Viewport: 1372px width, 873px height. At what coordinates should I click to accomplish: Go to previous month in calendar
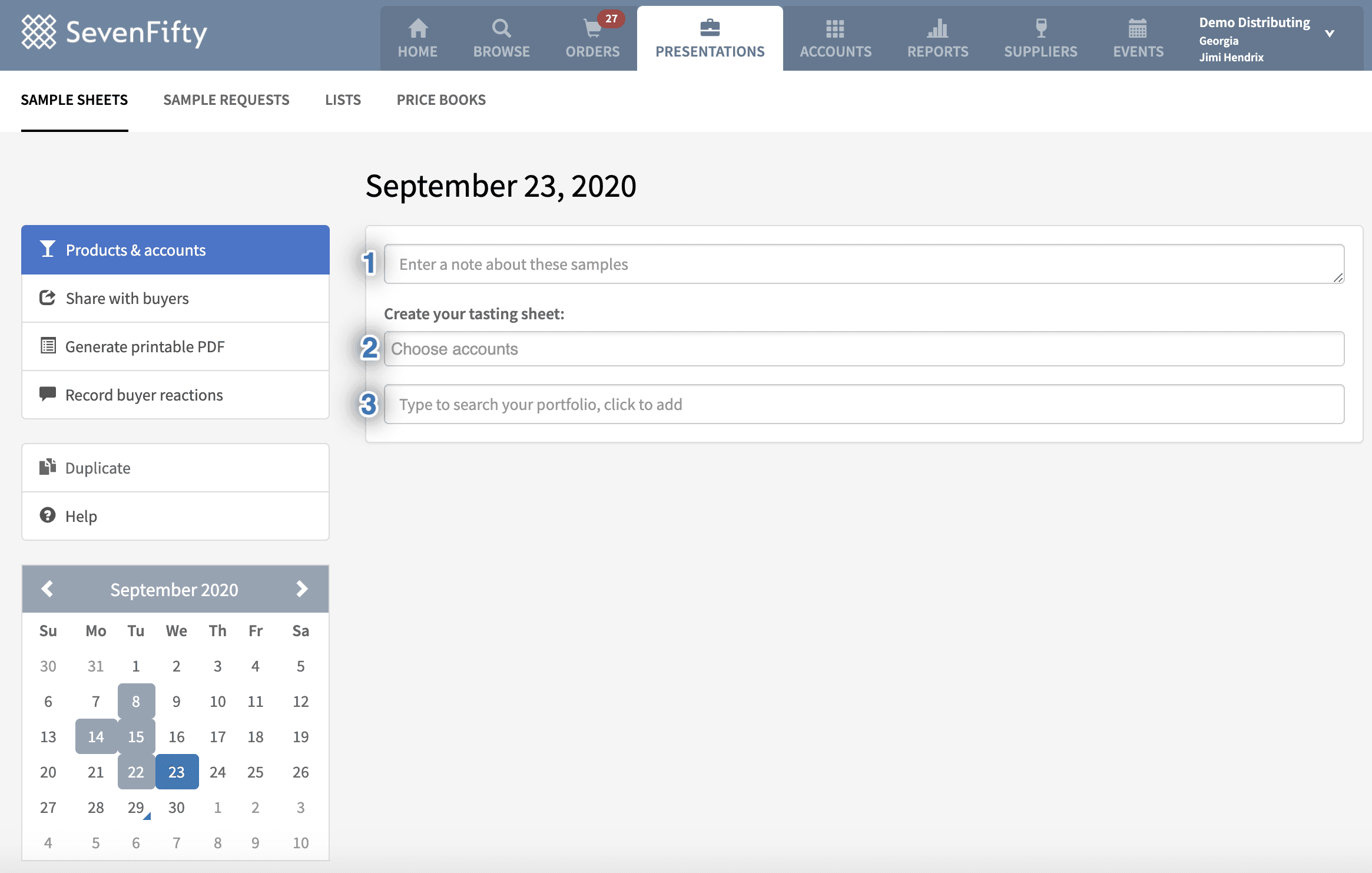(47, 588)
